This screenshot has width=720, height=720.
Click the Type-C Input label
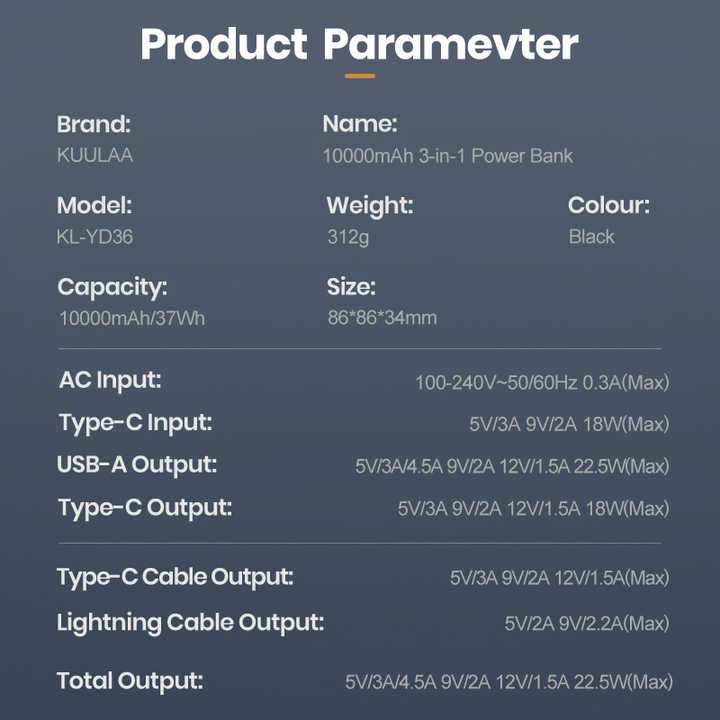(x=135, y=423)
